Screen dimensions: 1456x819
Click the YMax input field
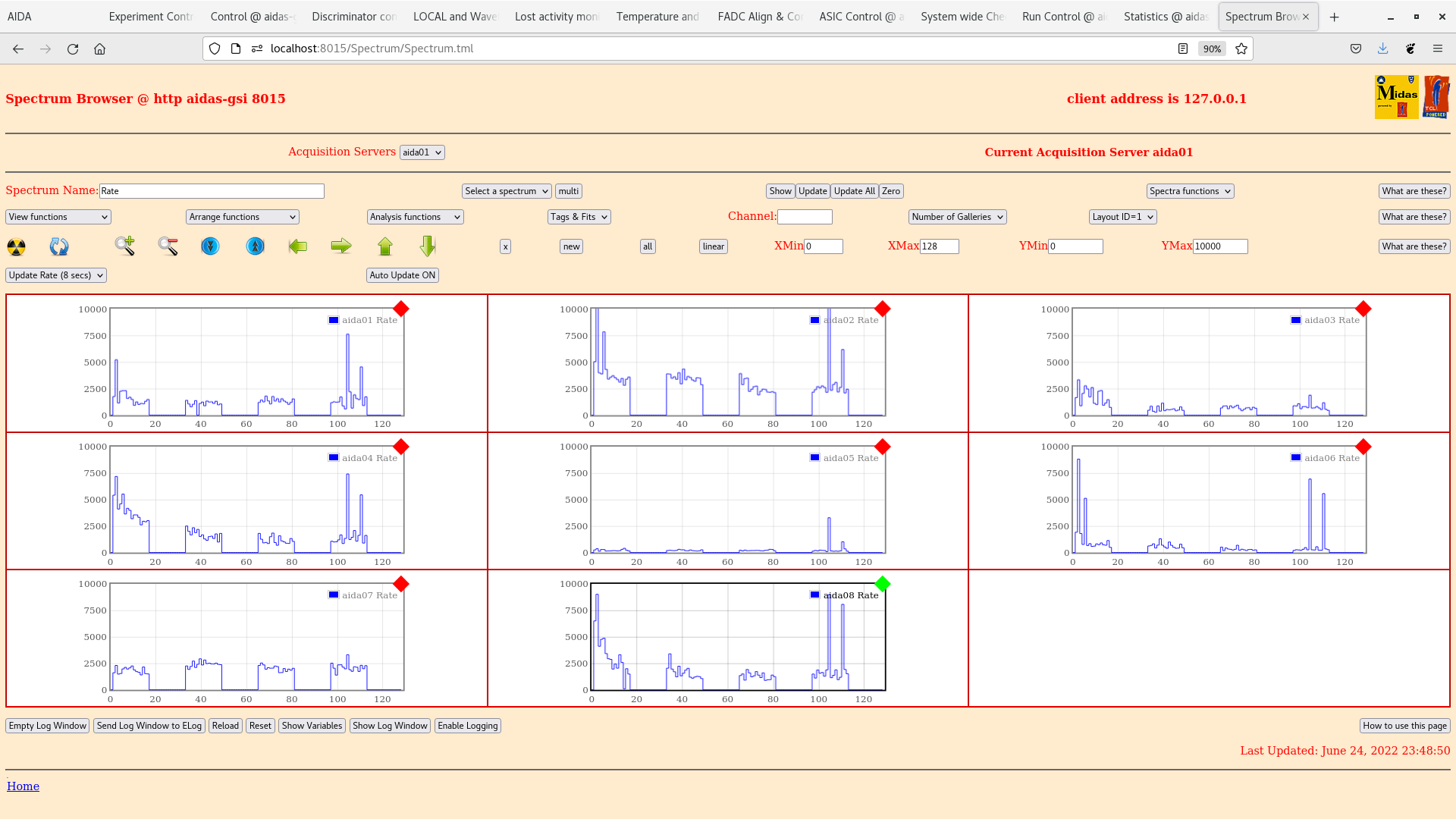1219,246
